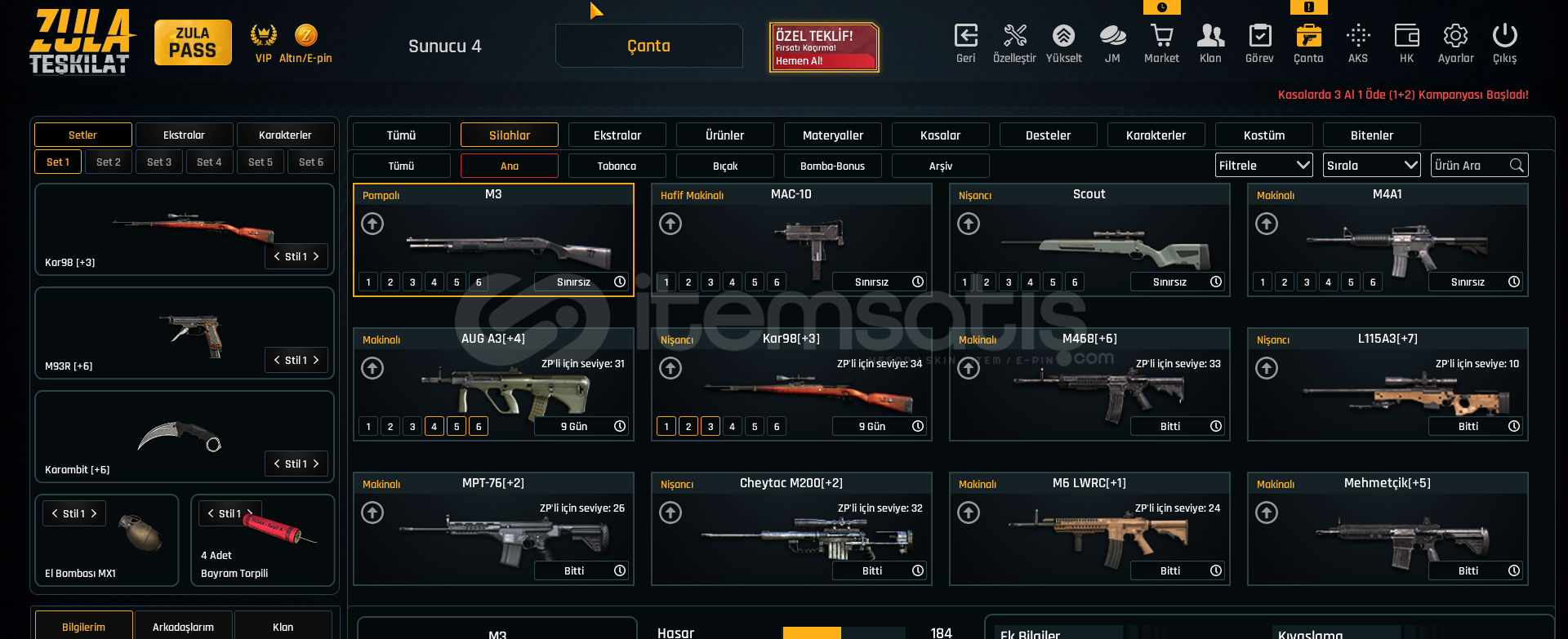
Task: Toggle set slot 4 on AUG A3[+4] card
Action: (434, 427)
